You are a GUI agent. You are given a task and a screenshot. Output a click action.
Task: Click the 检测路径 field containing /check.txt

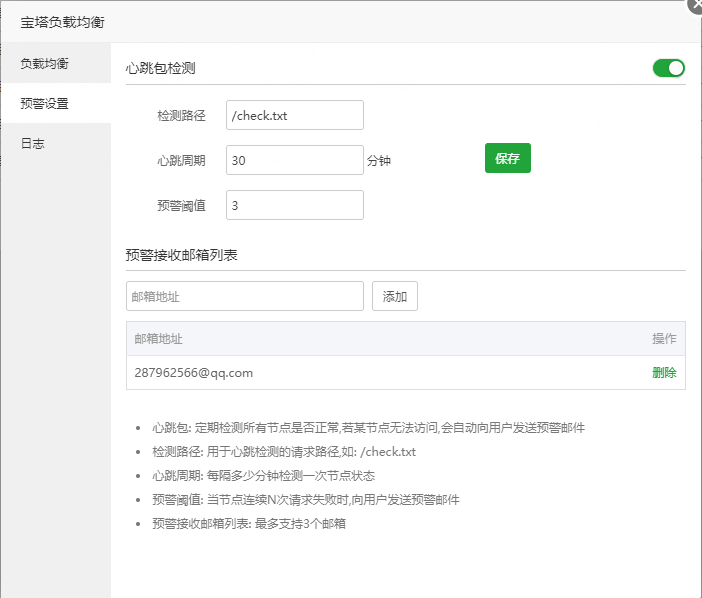point(294,115)
